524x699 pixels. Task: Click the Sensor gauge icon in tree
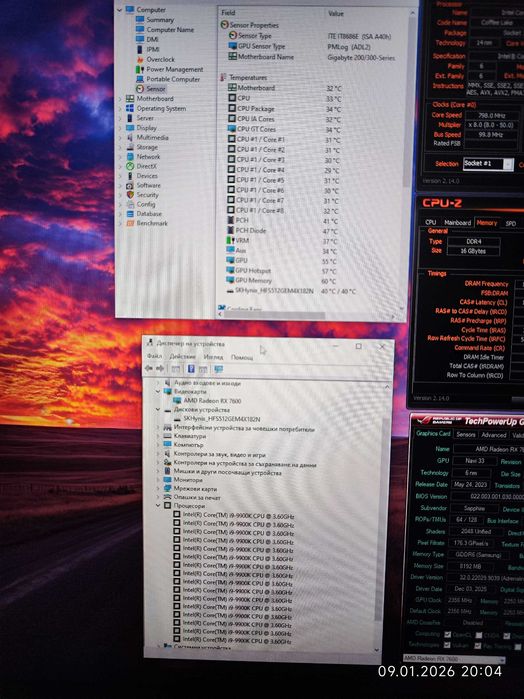140,89
